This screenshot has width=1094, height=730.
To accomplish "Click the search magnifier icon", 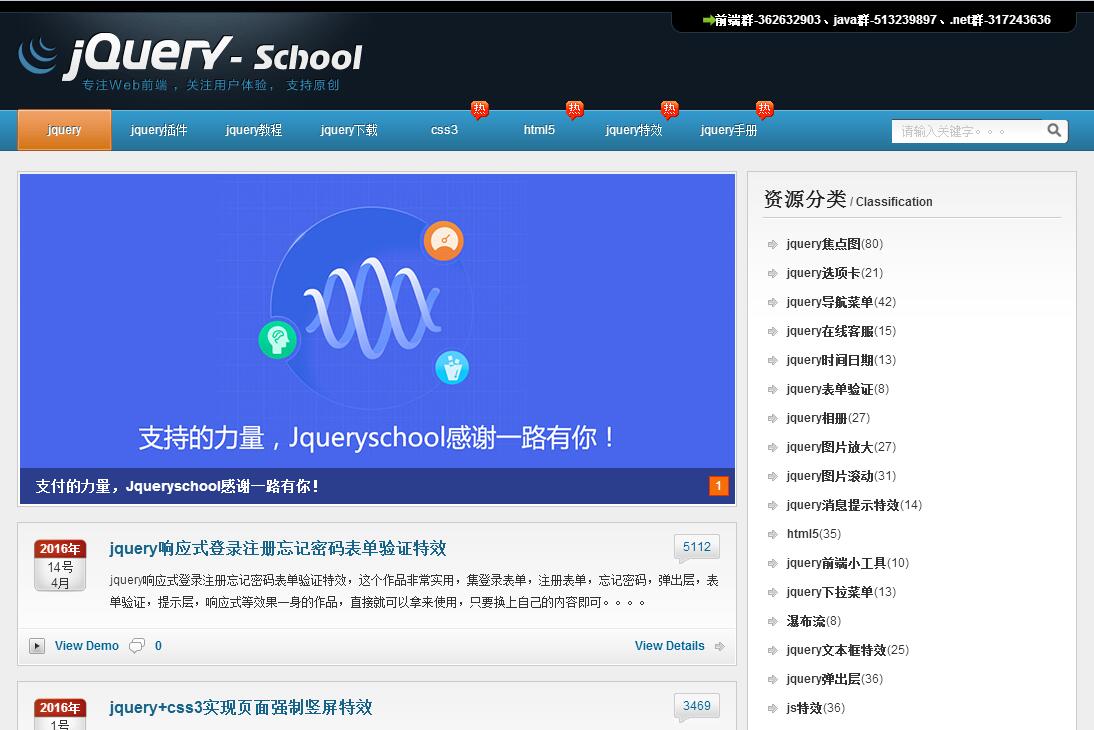I will (1054, 130).
